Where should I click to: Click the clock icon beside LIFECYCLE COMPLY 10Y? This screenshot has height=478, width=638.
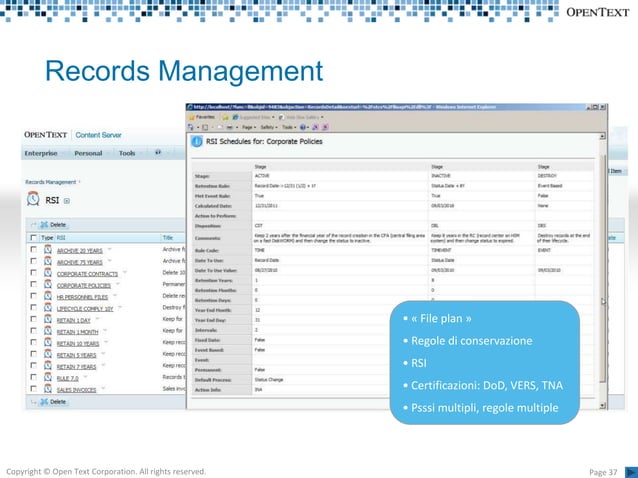click(48, 308)
